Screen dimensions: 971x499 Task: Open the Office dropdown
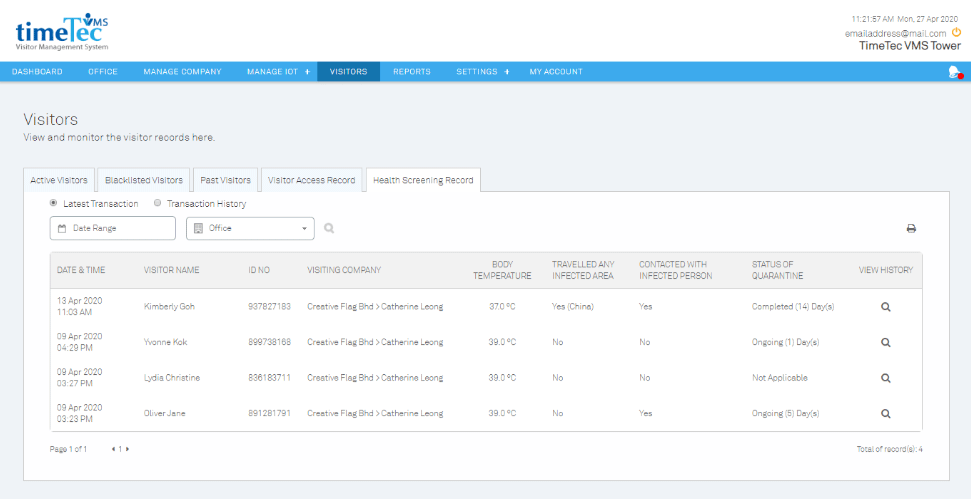tap(250, 228)
